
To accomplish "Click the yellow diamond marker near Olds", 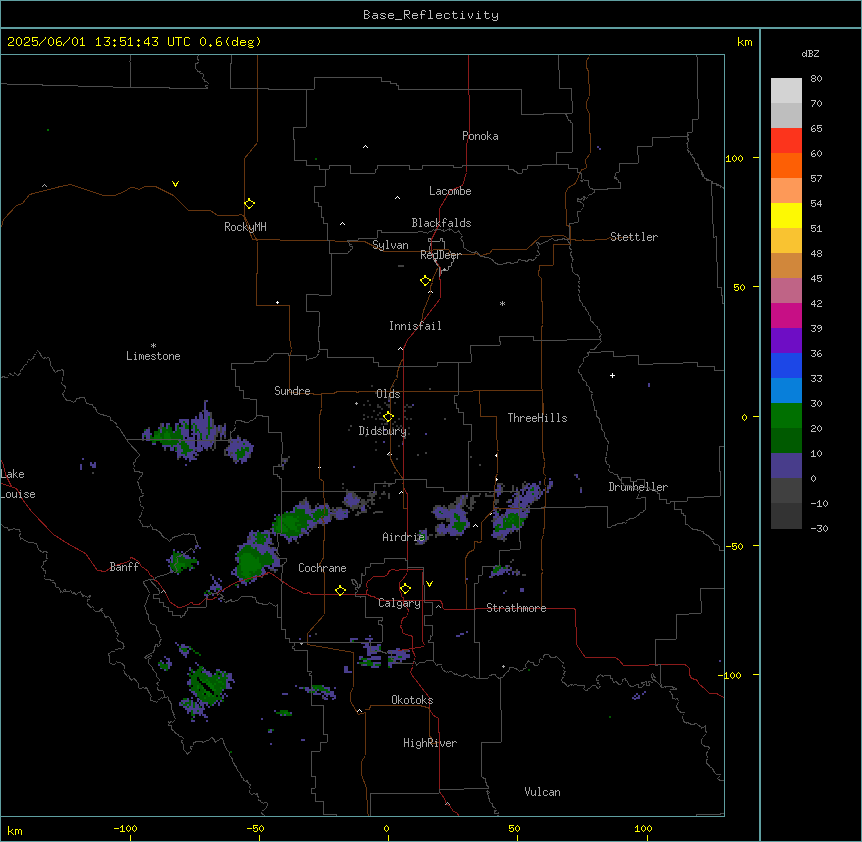I will [x=388, y=417].
